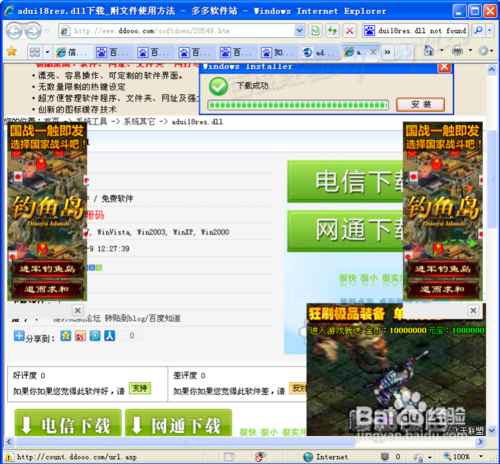Screen dimensions: 500x464
Task: Show more tabs with the » chevron
Action: [x=387, y=52]
